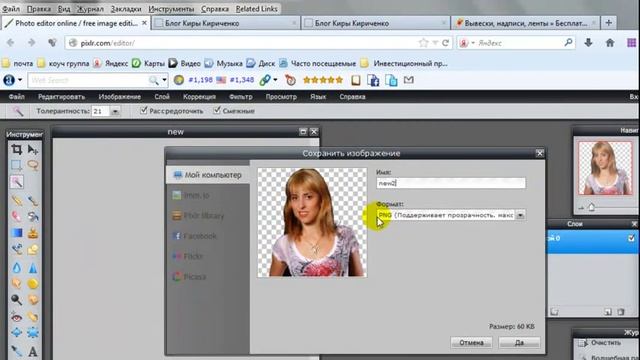Viewport: 640px width, 360px height.
Task: Open the Изображение menu
Action: pos(120,97)
